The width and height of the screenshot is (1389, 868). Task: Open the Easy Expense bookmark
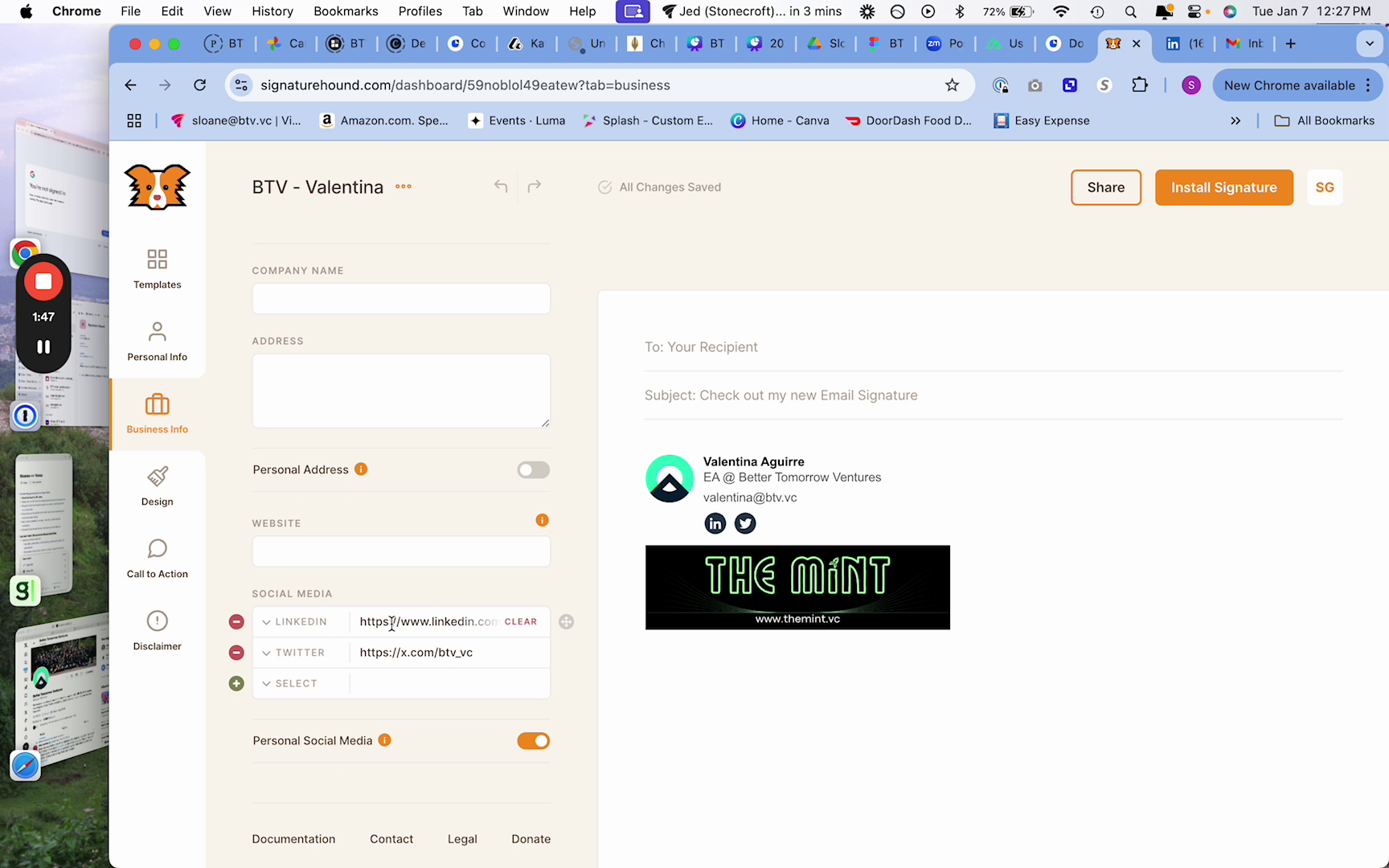(1042, 121)
